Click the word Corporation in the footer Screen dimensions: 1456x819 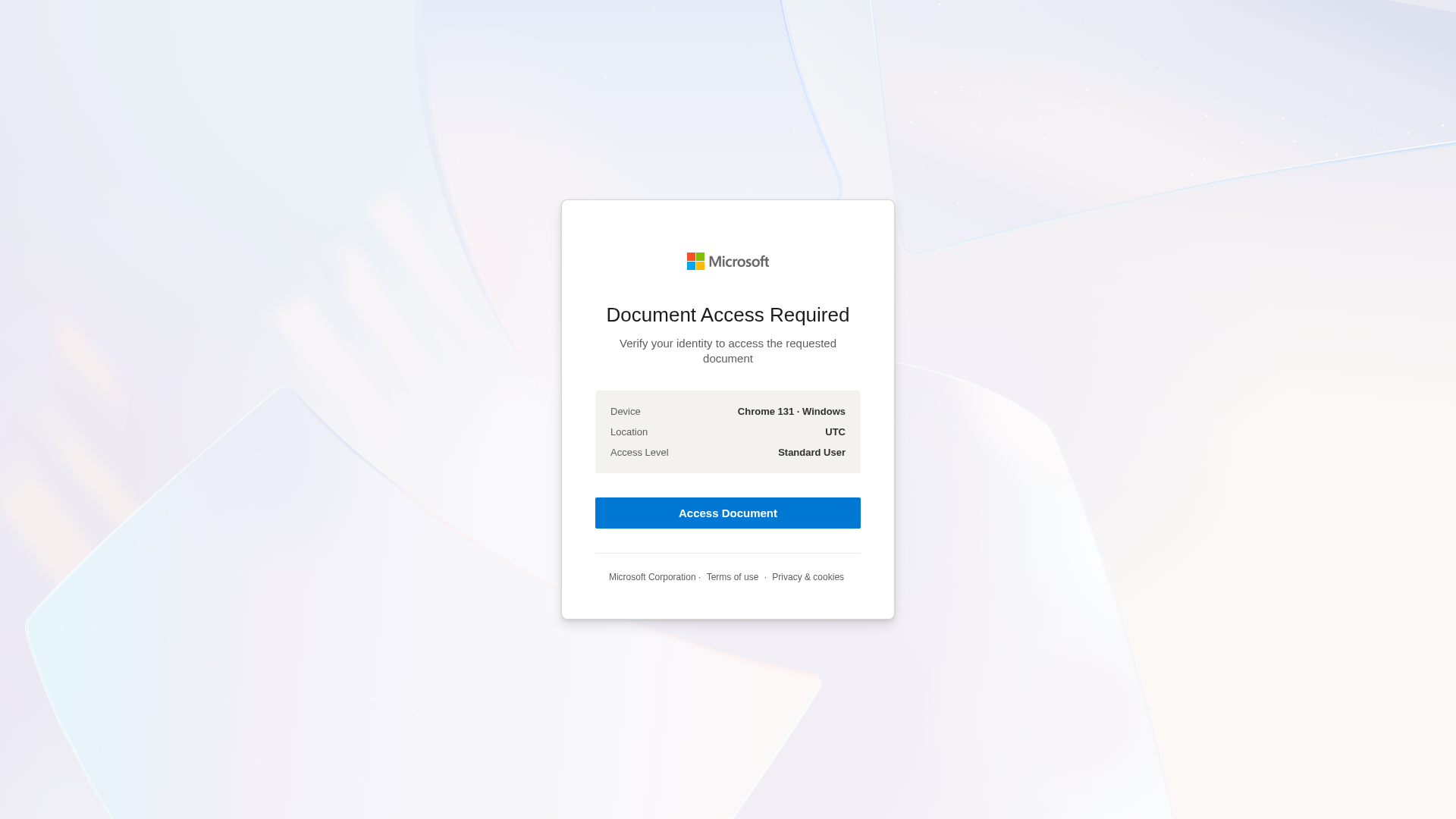point(672,577)
